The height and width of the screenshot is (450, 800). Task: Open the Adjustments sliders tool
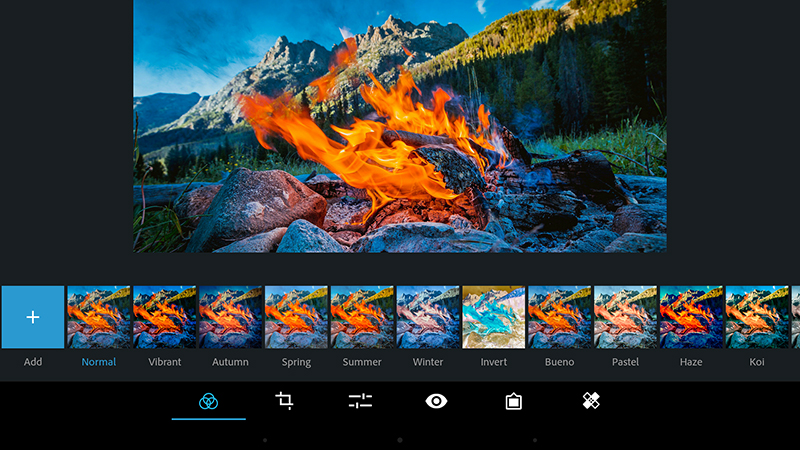click(360, 401)
